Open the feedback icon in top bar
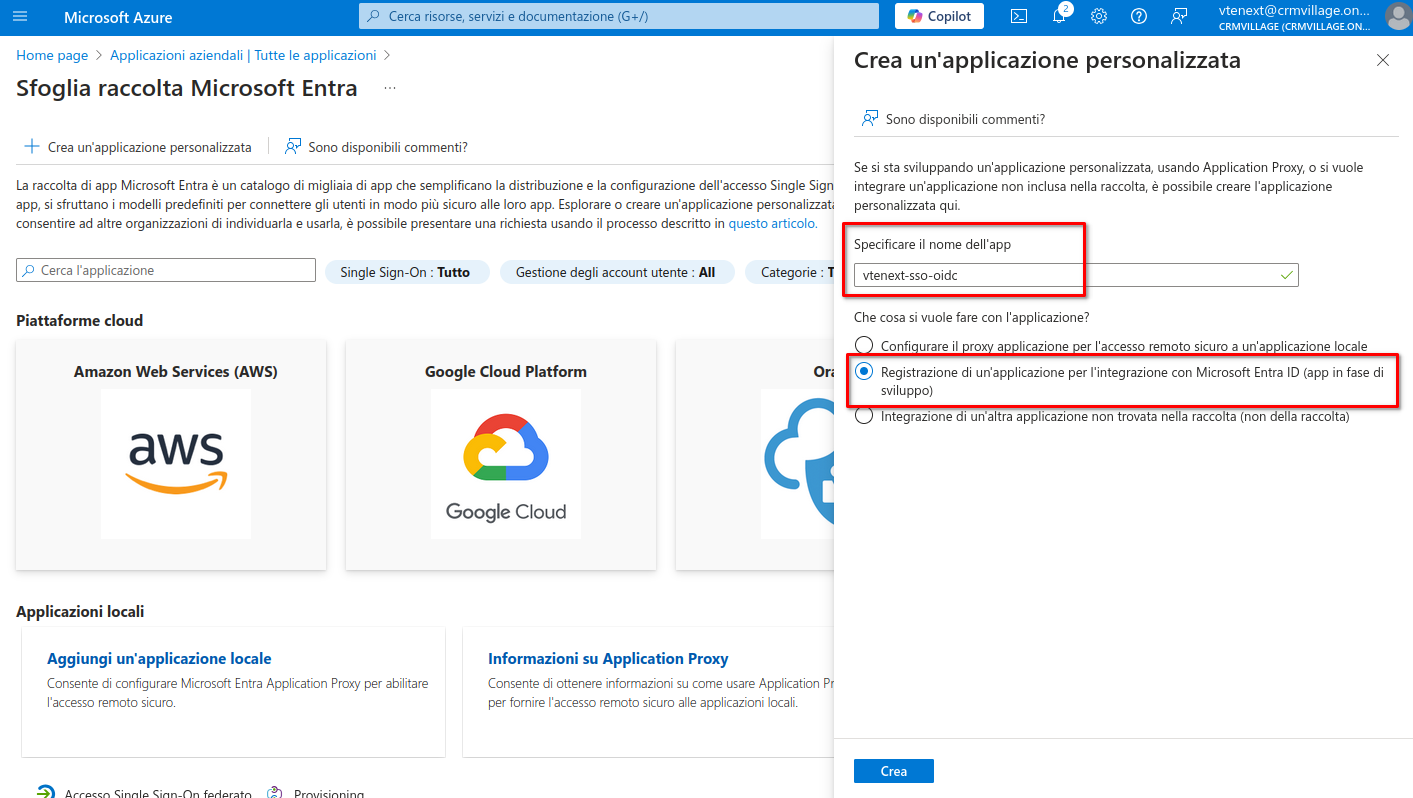Image resolution: width=1413 pixels, height=798 pixels. click(x=1179, y=16)
